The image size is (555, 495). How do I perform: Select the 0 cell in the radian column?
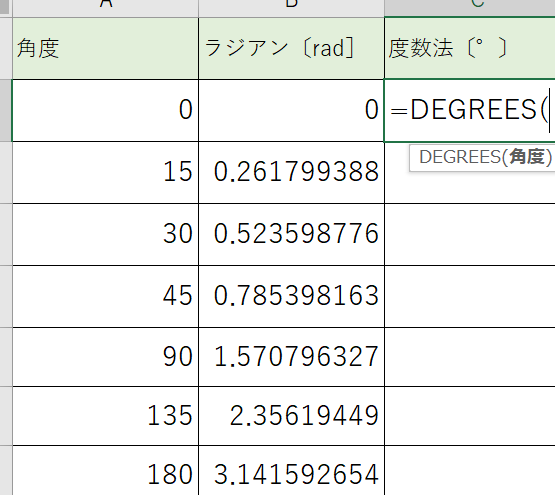(291, 110)
